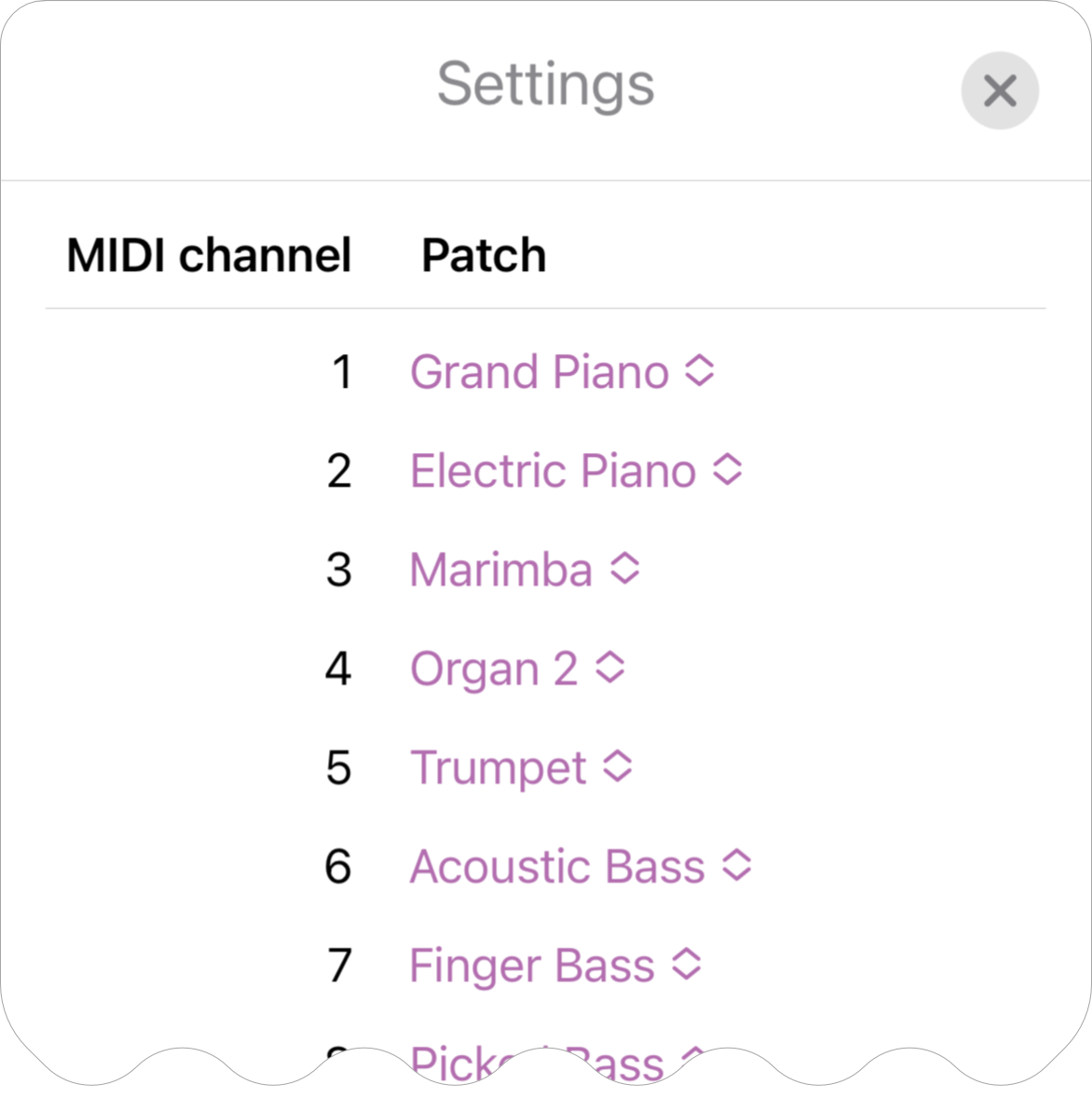Open the Trumpet patch dropdown

click(521, 767)
